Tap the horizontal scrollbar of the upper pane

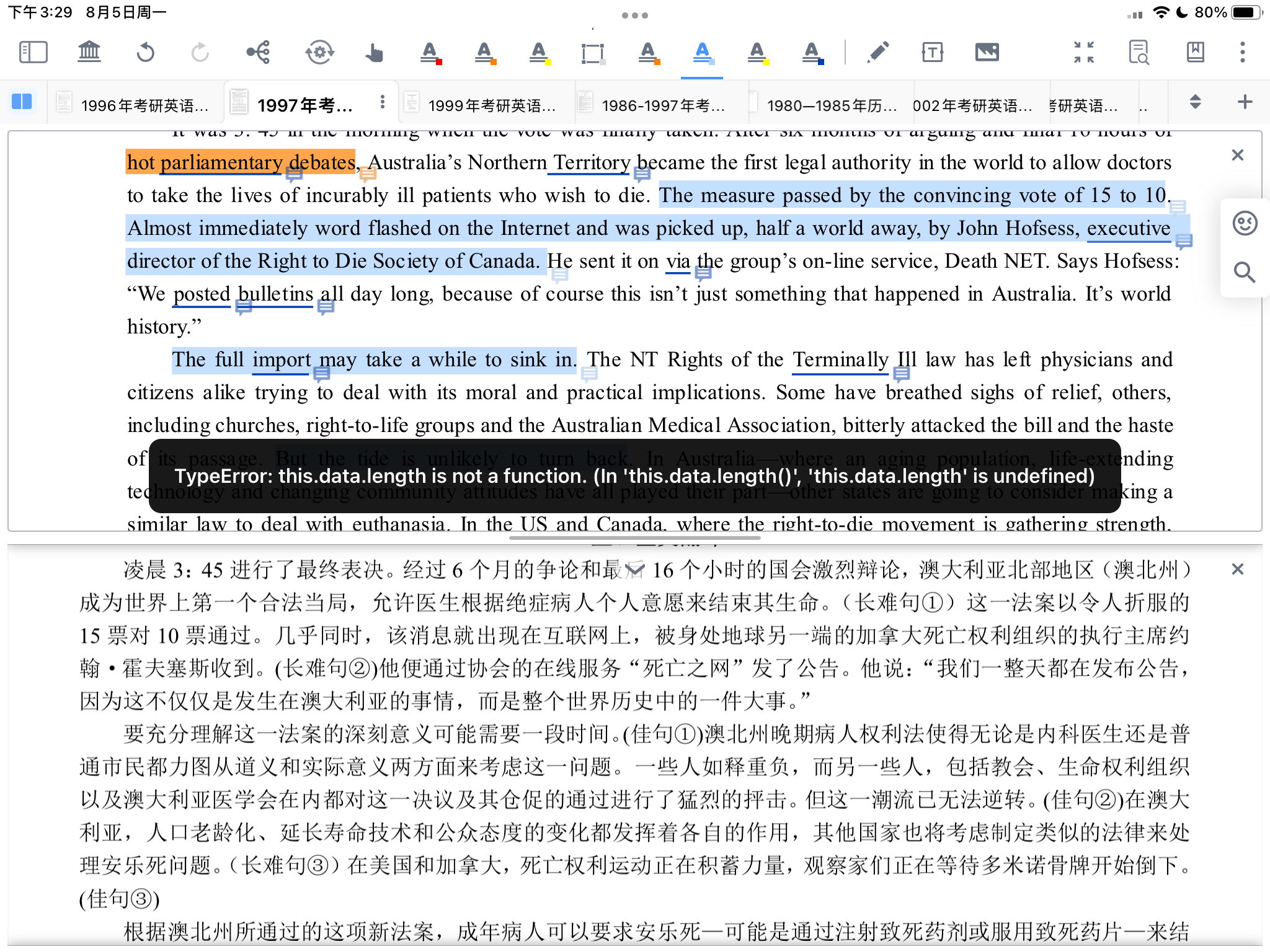tap(635, 537)
